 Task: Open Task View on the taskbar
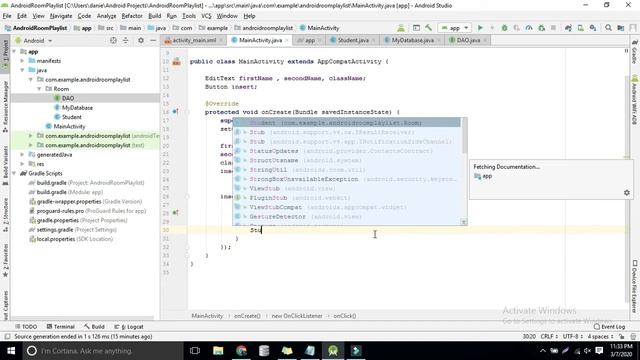(195, 351)
